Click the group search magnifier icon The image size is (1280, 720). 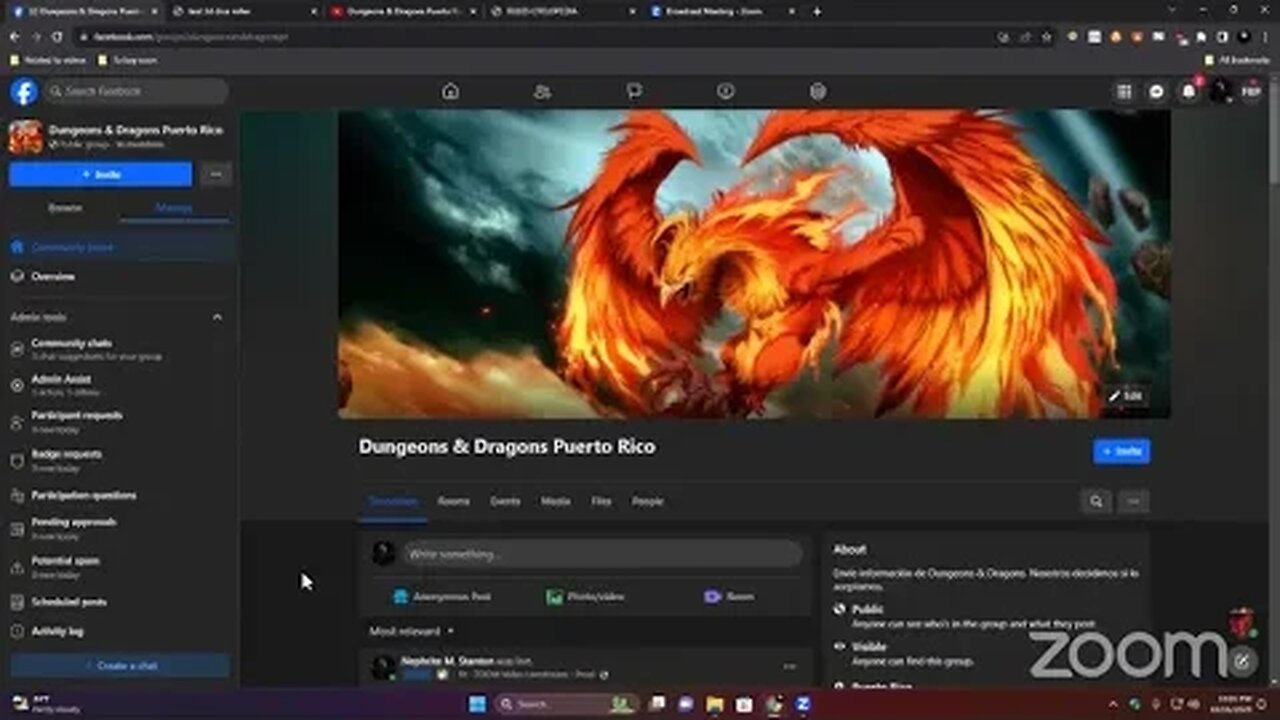[x=1096, y=501]
